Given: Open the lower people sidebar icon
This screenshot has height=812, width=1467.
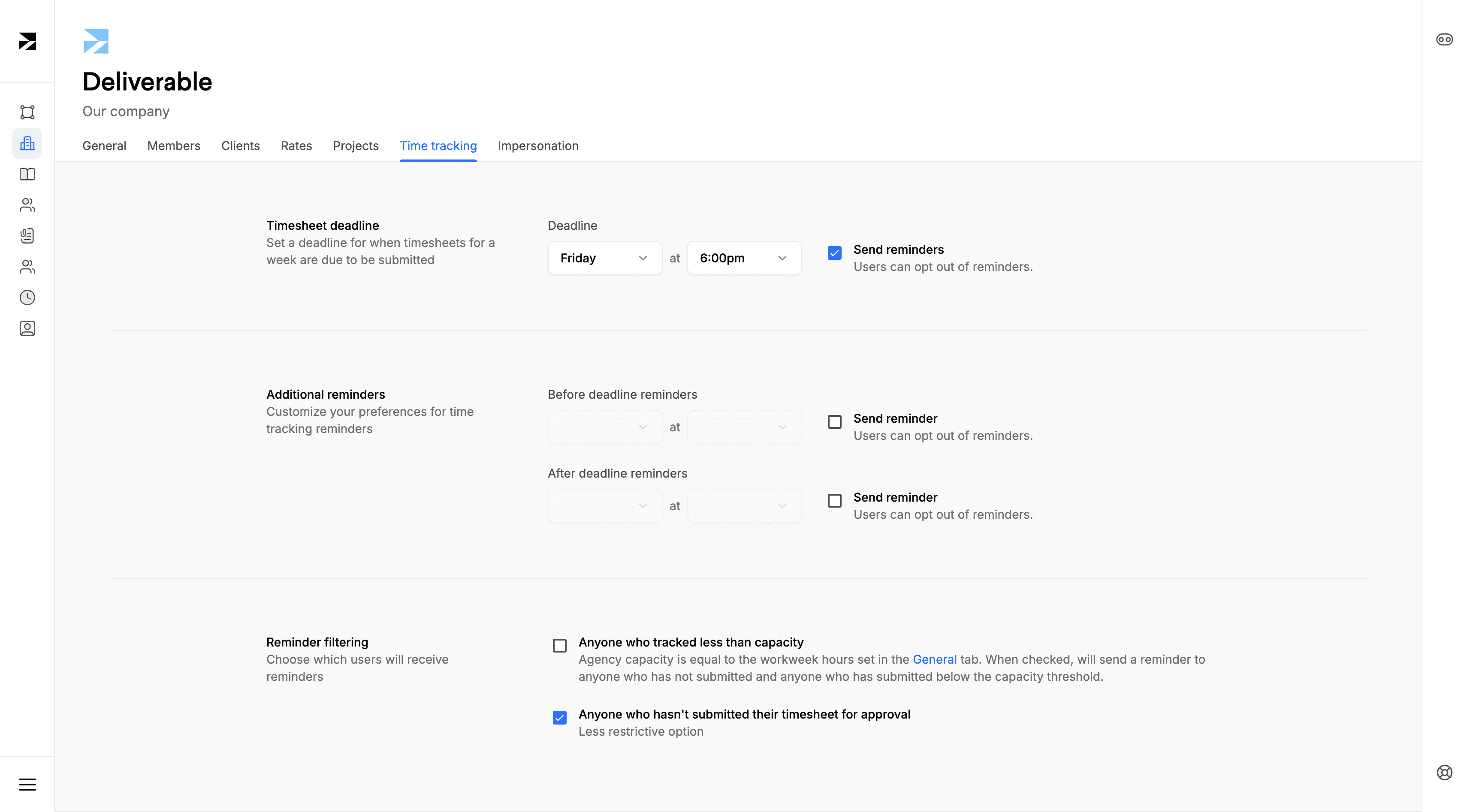Looking at the screenshot, I should [27, 267].
